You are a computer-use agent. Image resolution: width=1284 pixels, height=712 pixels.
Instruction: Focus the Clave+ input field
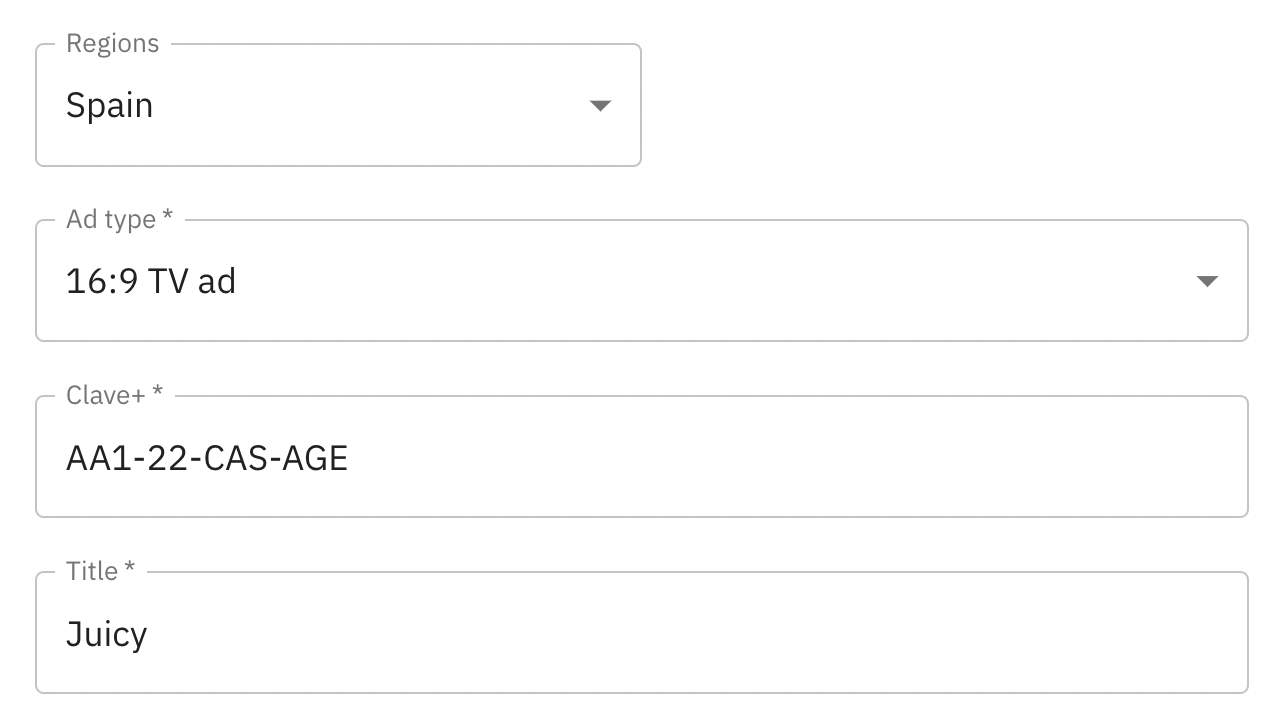coord(640,458)
